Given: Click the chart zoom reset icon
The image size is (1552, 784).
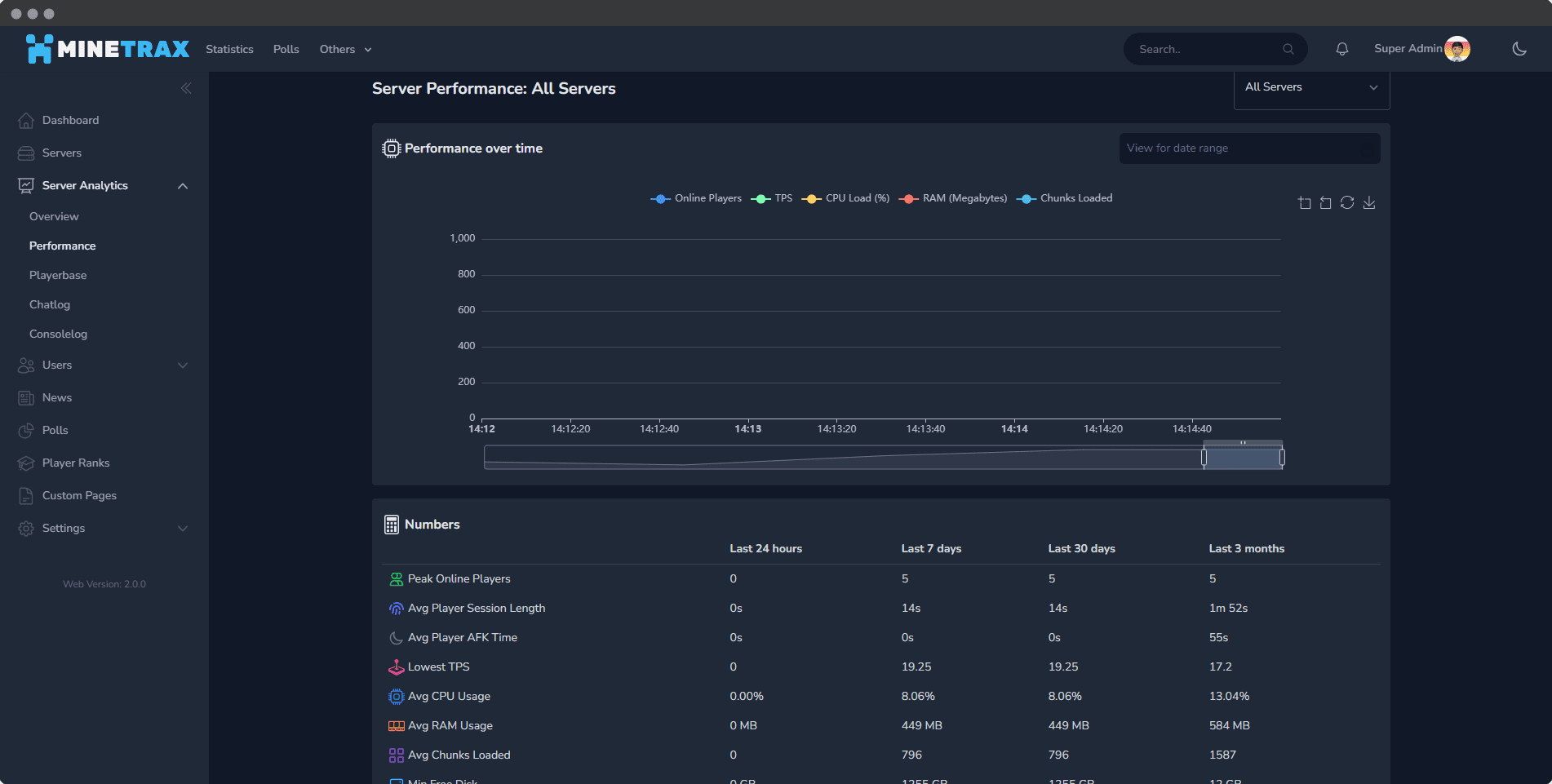Looking at the screenshot, I should [1325, 202].
